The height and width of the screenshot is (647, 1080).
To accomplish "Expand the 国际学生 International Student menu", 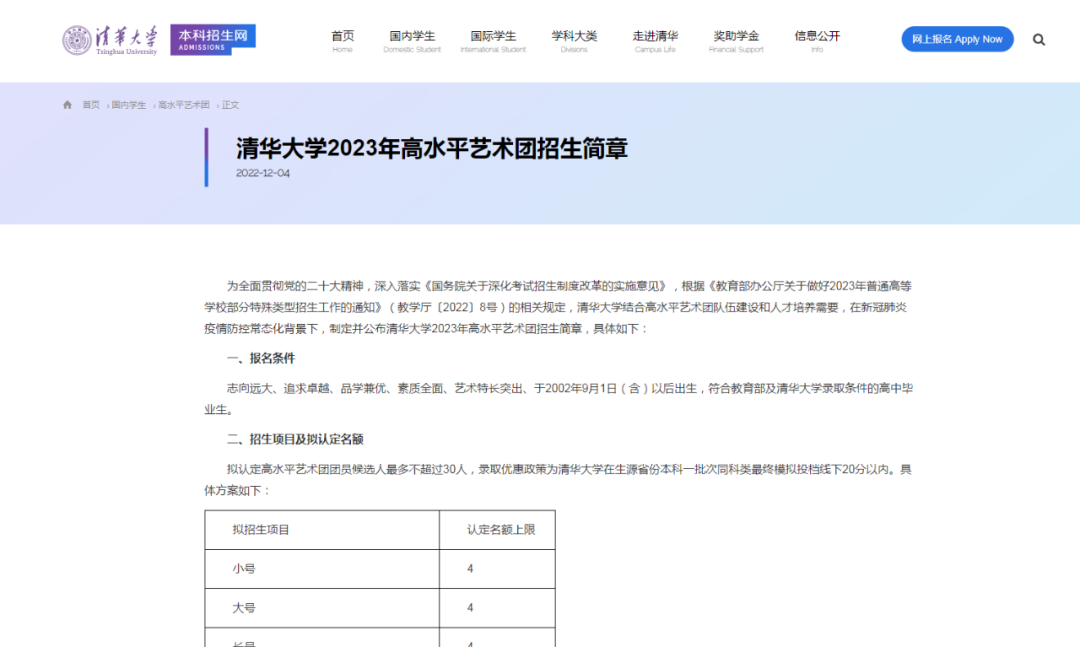I will click(493, 41).
